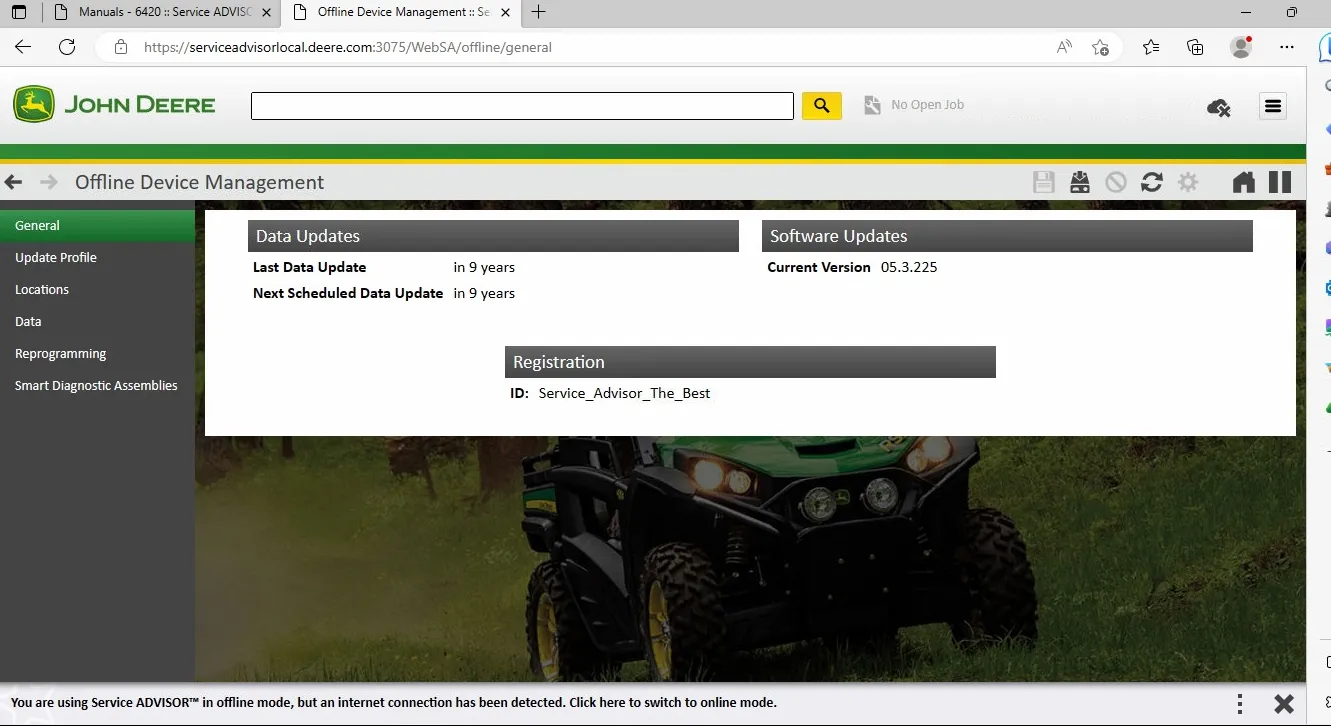Click the yellow search magnifier button
Viewport: 1331px width, 726px height.
(x=821, y=106)
